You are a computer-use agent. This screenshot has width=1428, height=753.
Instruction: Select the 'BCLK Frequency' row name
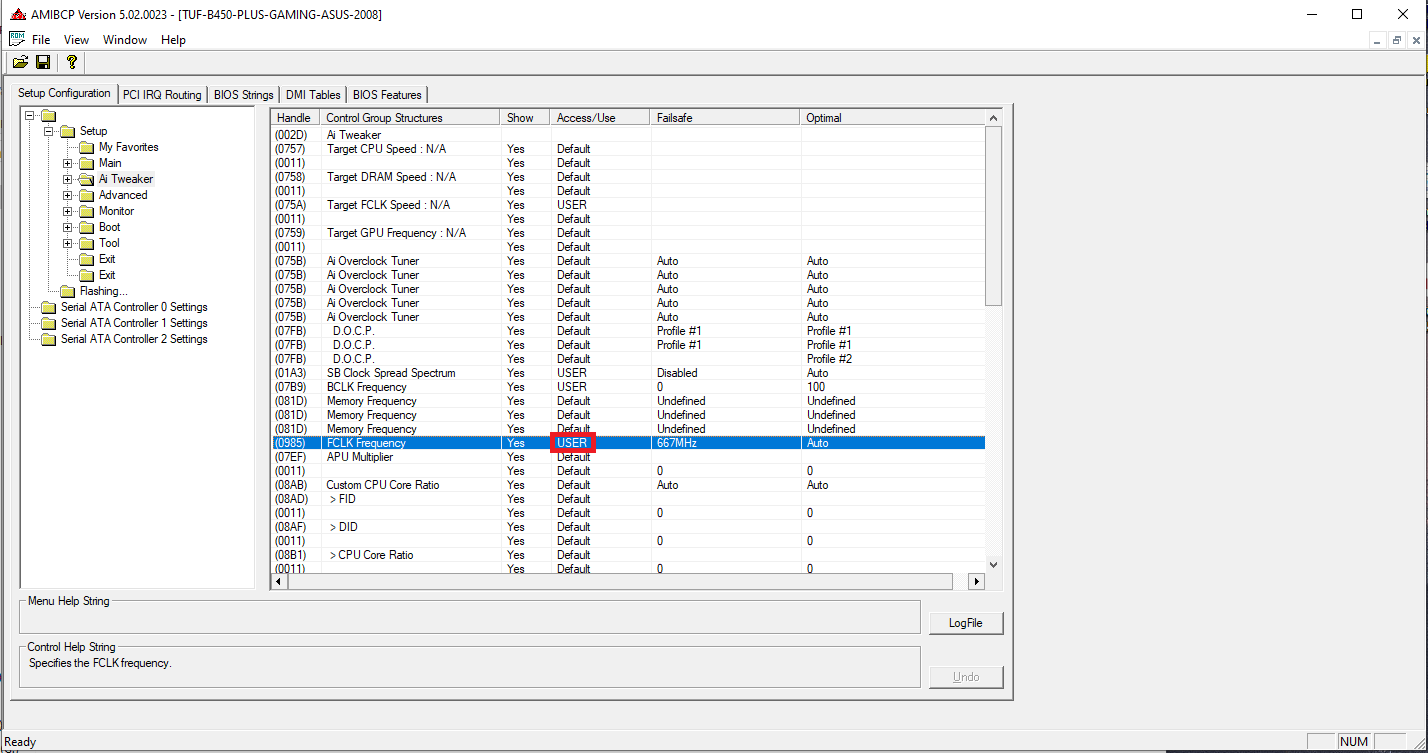pyautogui.click(x=367, y=387)
